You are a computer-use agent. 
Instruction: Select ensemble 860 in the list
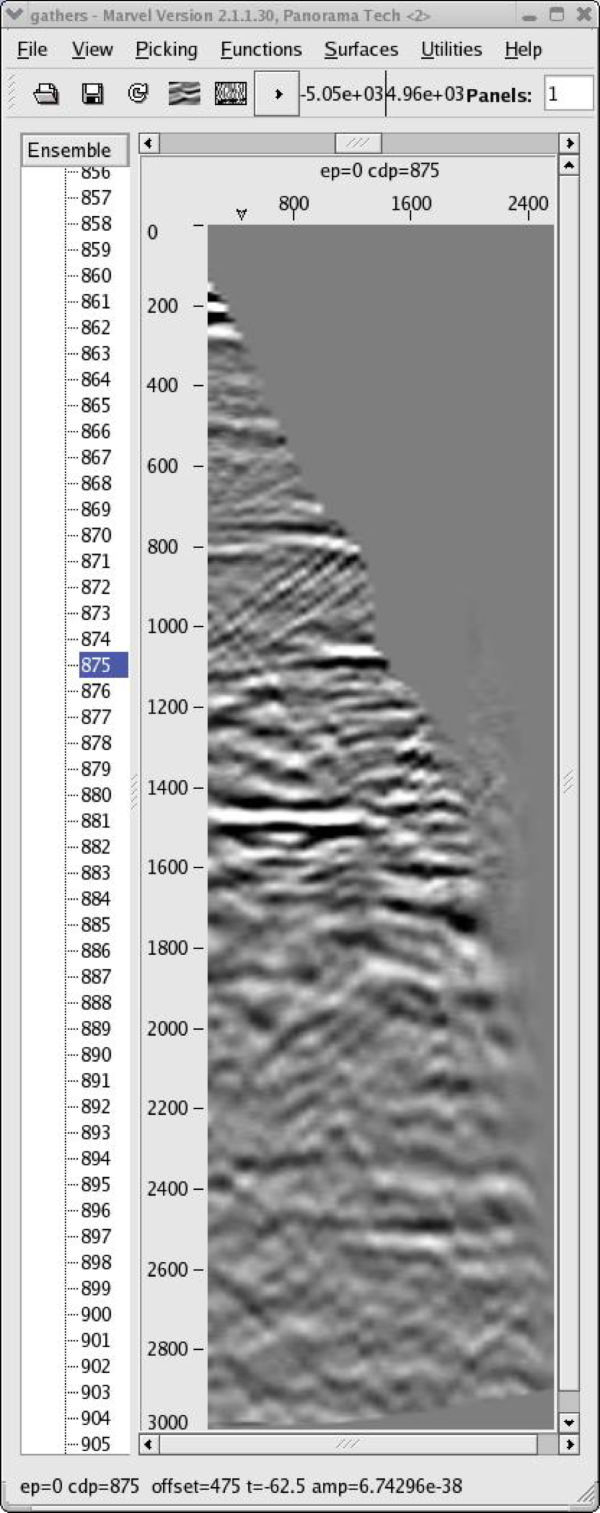click(x=96, y=276)
